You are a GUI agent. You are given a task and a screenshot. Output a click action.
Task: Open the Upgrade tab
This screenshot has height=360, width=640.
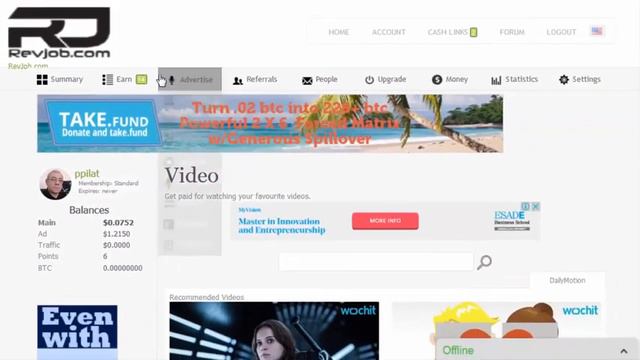pos(386,80)
